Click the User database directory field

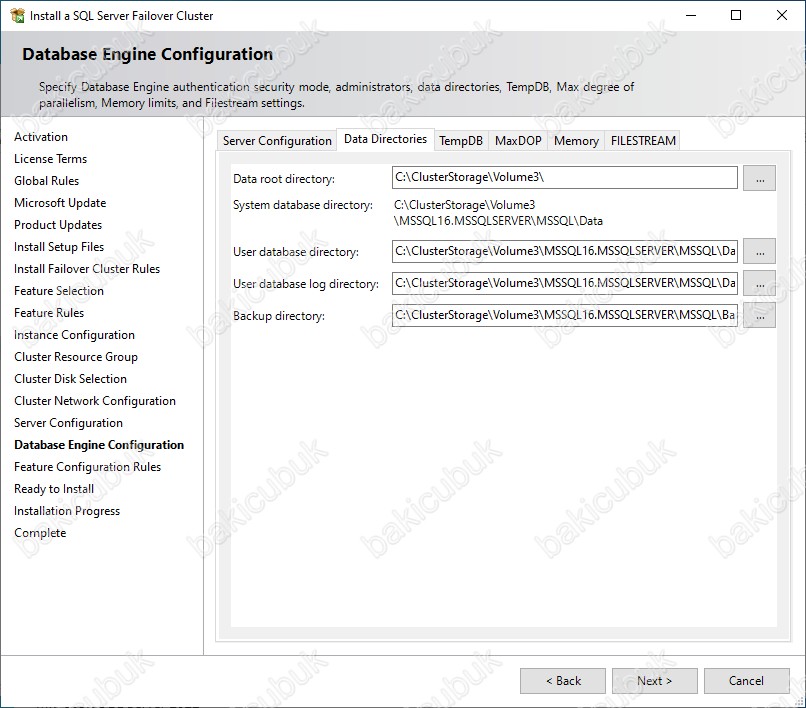[x=564, y=251]
